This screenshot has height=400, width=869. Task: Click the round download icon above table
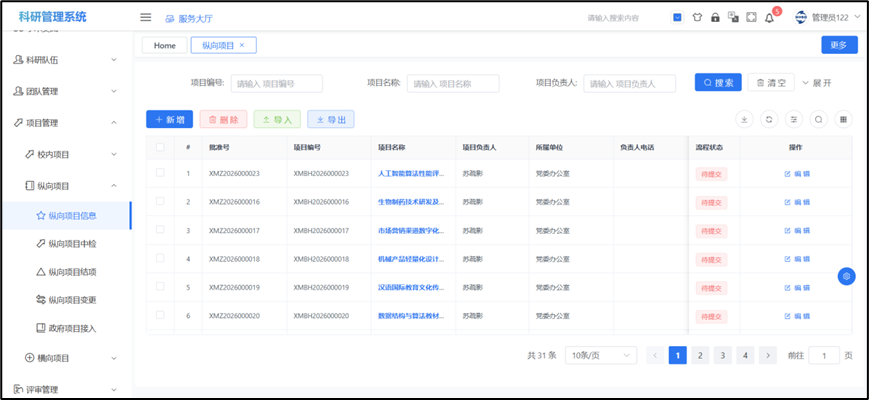744,119
